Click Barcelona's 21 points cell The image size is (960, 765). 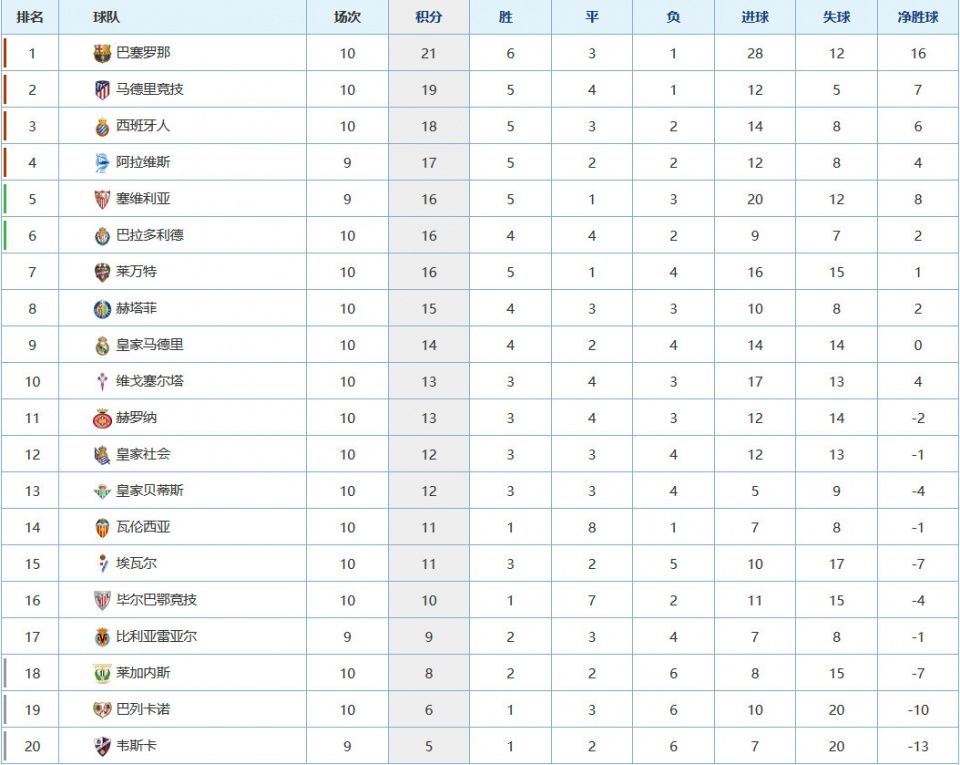[x=428, y=54]
